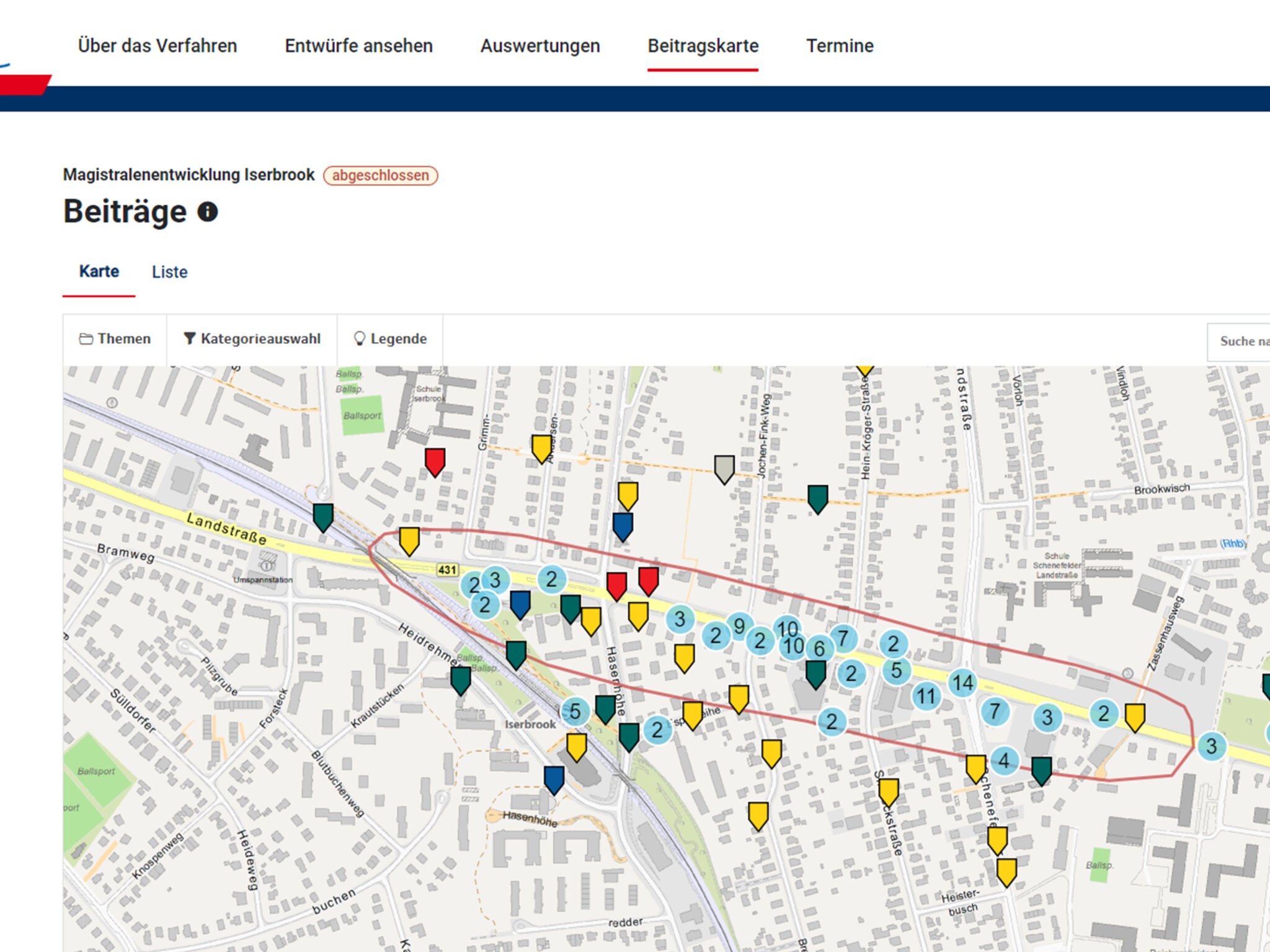Screen dimensions: 1270x952
Task: Click the info icon next to Beiträge
Action: (x=208, y=212)
